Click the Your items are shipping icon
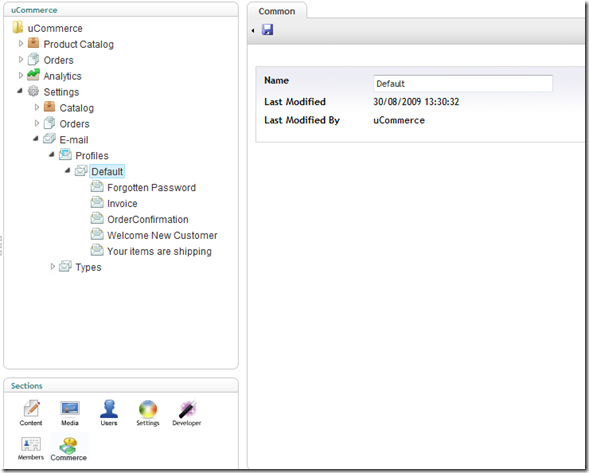This screenshot has width=589, height=473. [x=97, y=250]
